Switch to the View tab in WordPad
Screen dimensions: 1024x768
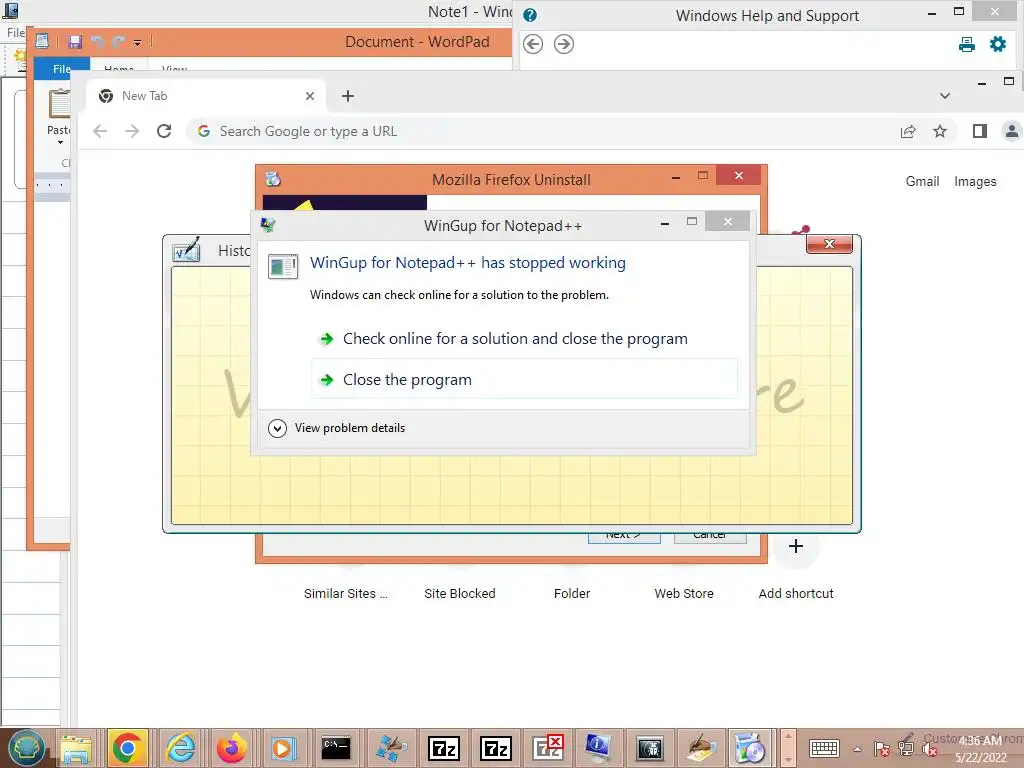174,68
